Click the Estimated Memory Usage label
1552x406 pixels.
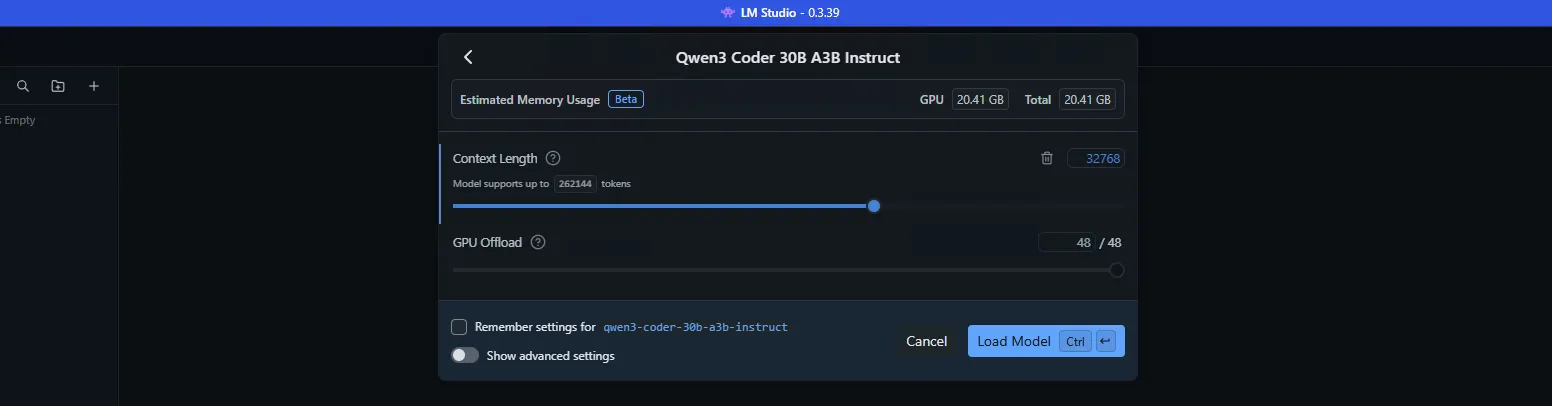pyautogui.click(x=530, y=100)
